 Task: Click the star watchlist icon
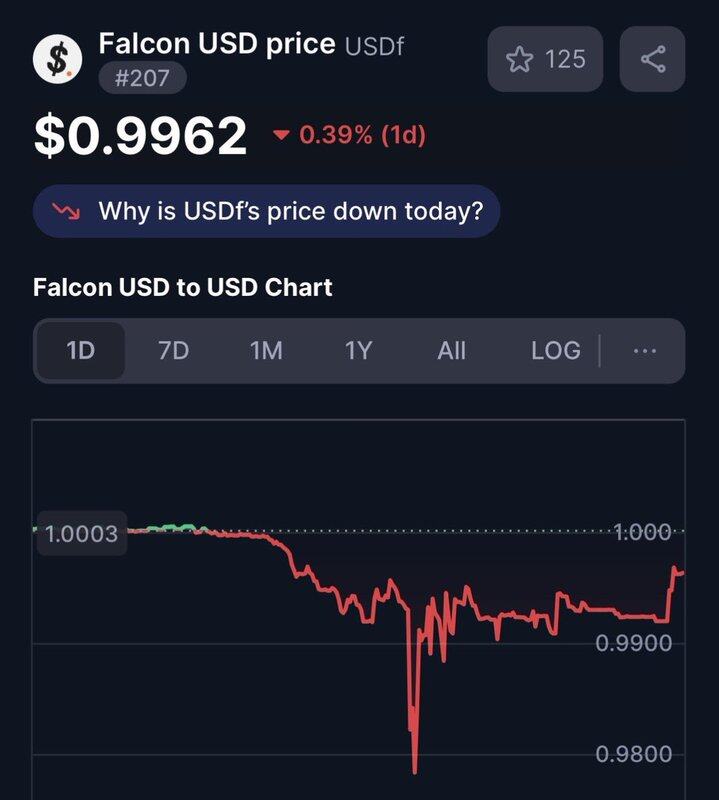(x=519, y=59)
